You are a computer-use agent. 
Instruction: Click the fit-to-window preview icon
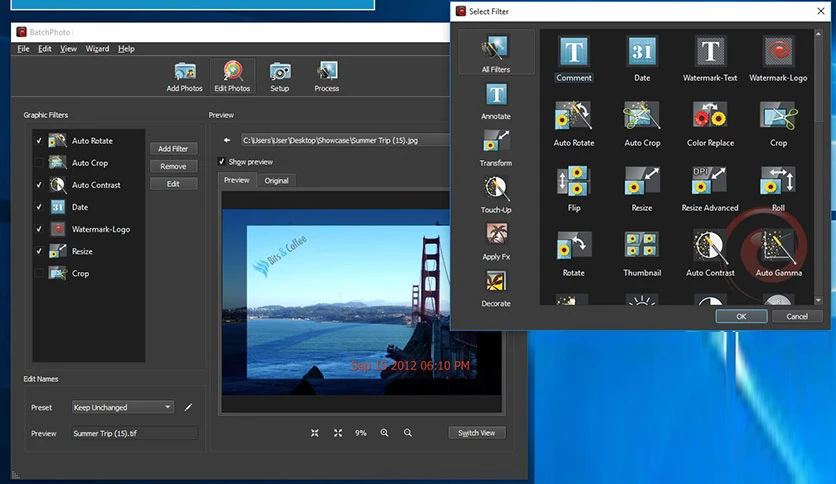pyautogui.click(x=315, y=433)
